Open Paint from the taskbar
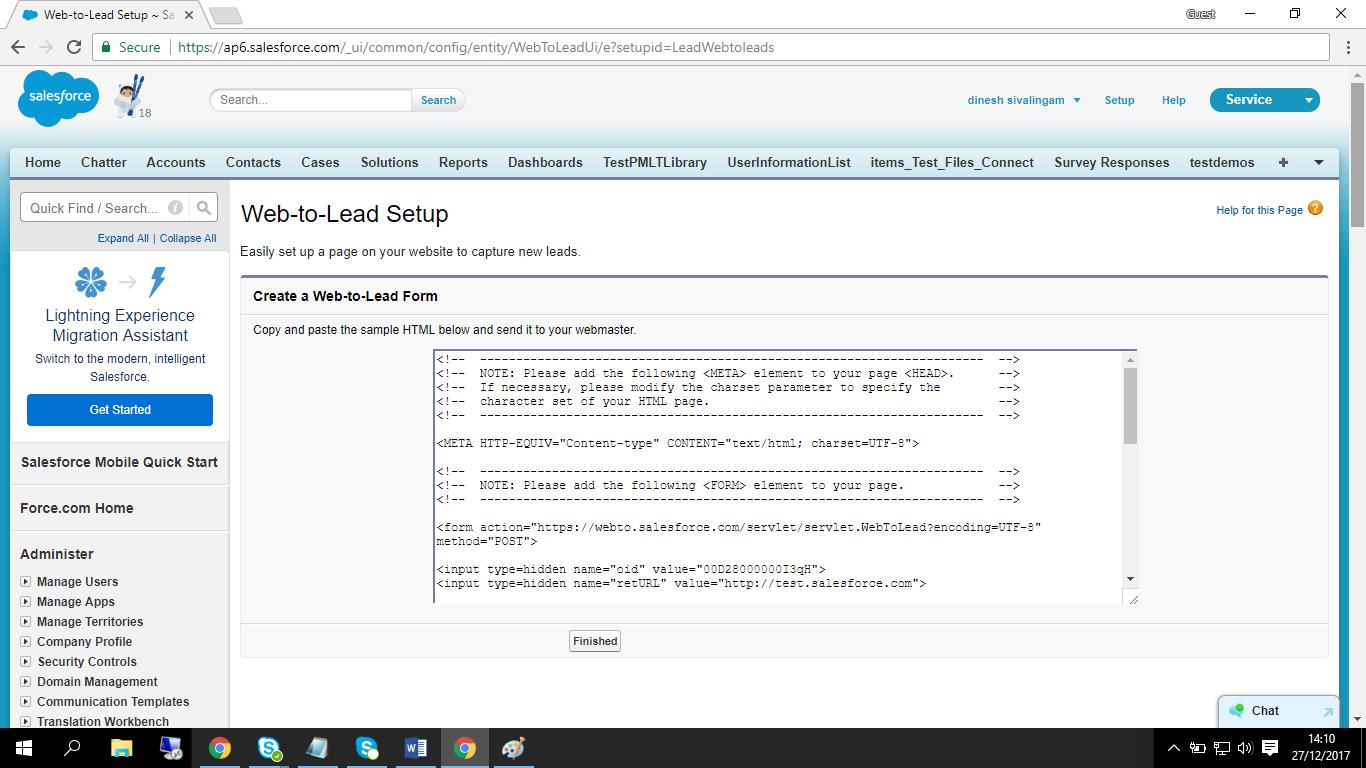This screenshot has width=1366, height=768. pos(513,748)
